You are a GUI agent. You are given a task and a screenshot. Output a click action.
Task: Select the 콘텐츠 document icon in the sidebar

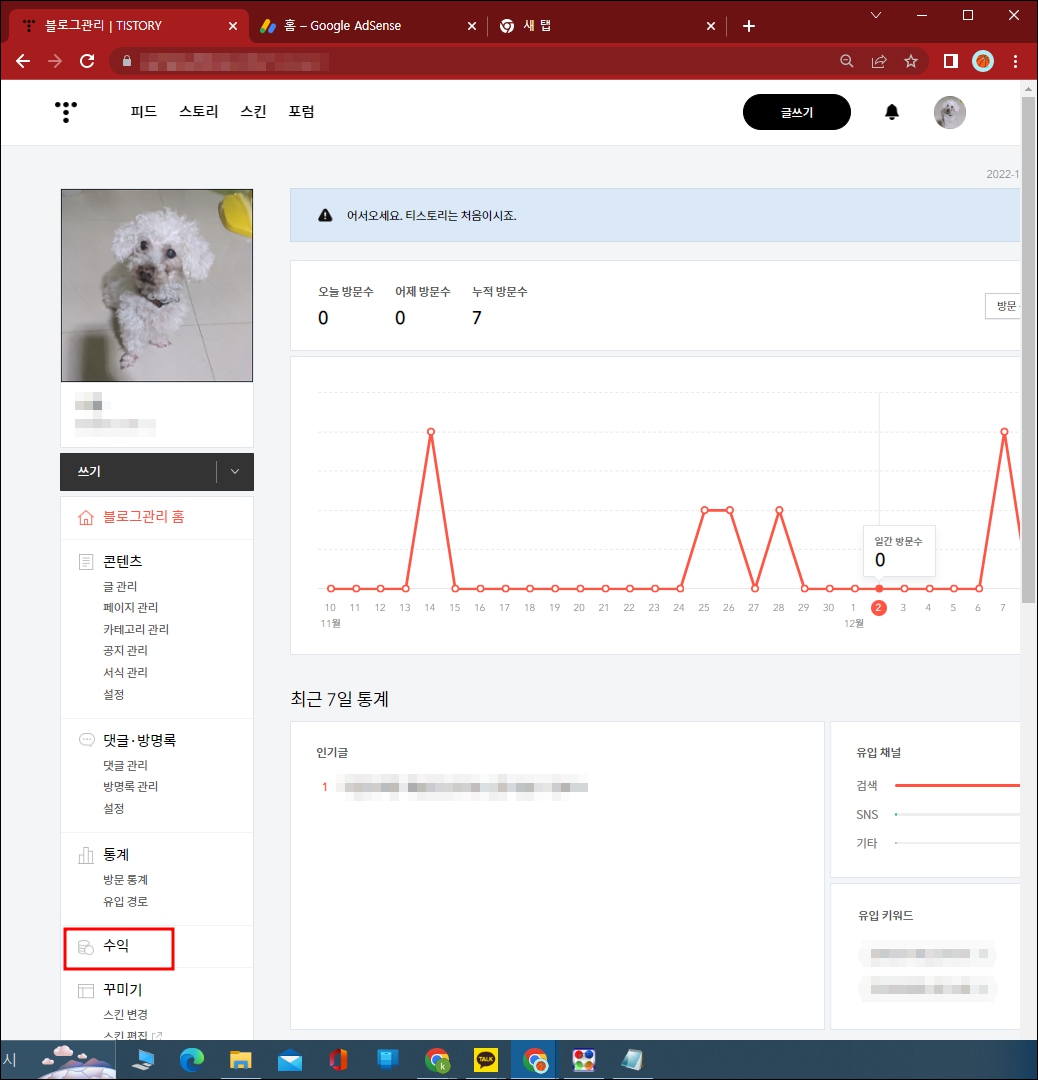click(x=85, y=561)
